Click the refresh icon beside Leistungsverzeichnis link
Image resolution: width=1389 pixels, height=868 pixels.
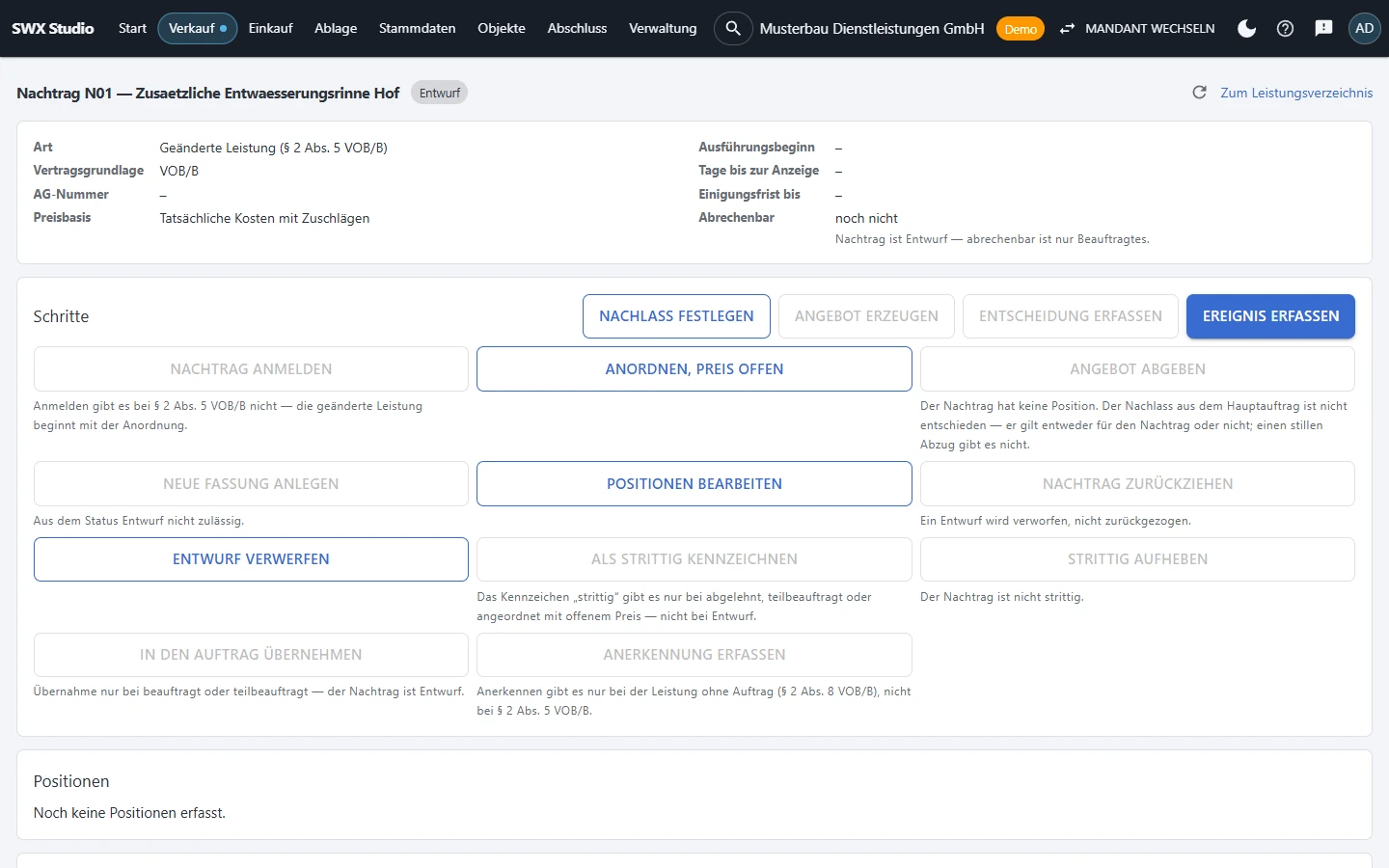point(1199,93)
